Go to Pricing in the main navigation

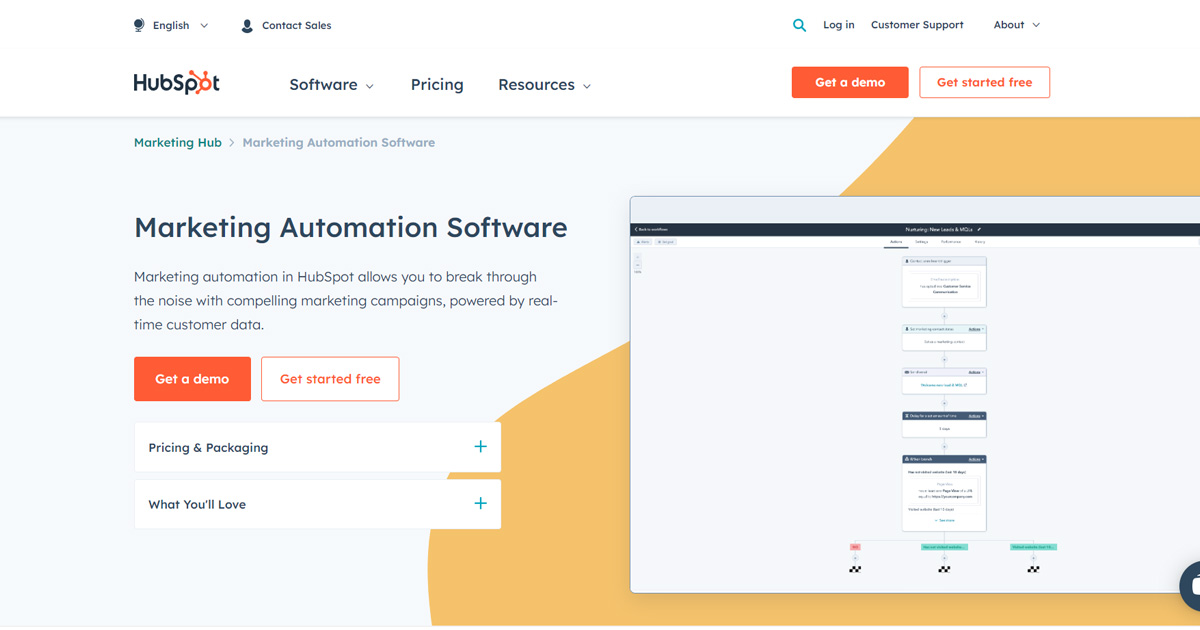[x=437, y=85]
